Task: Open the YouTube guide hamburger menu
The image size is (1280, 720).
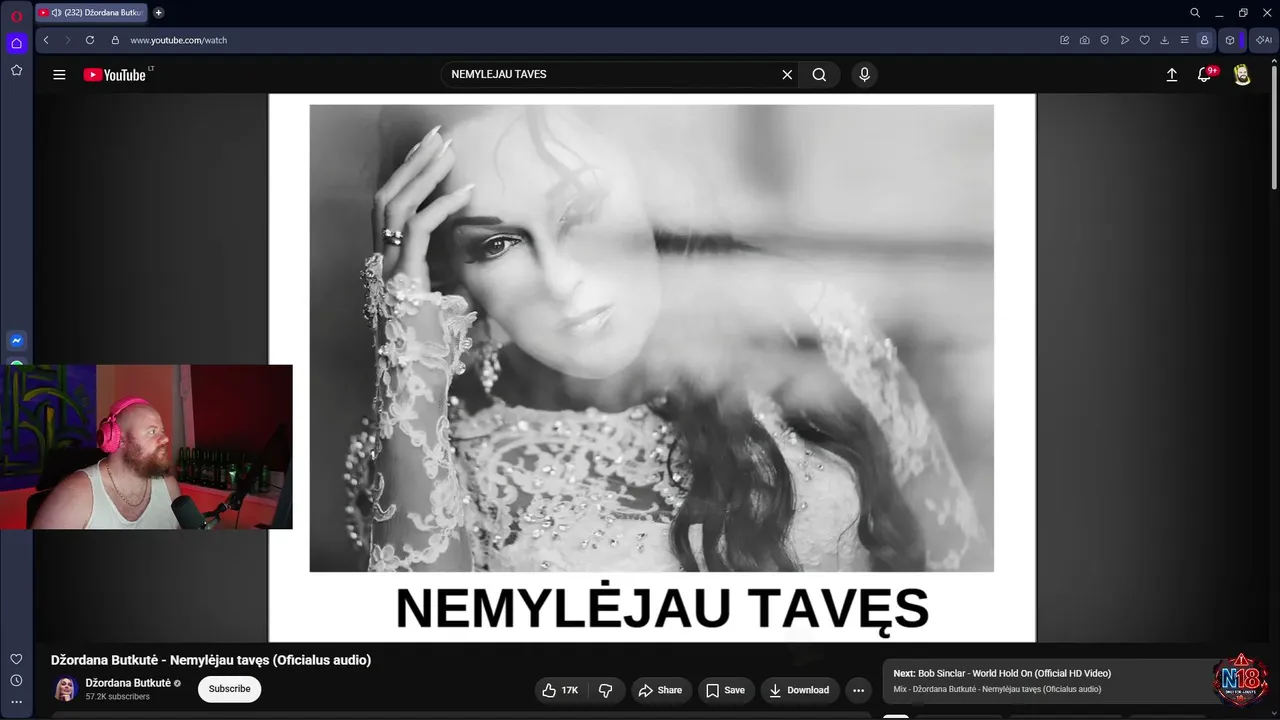Action: point(59,75)
